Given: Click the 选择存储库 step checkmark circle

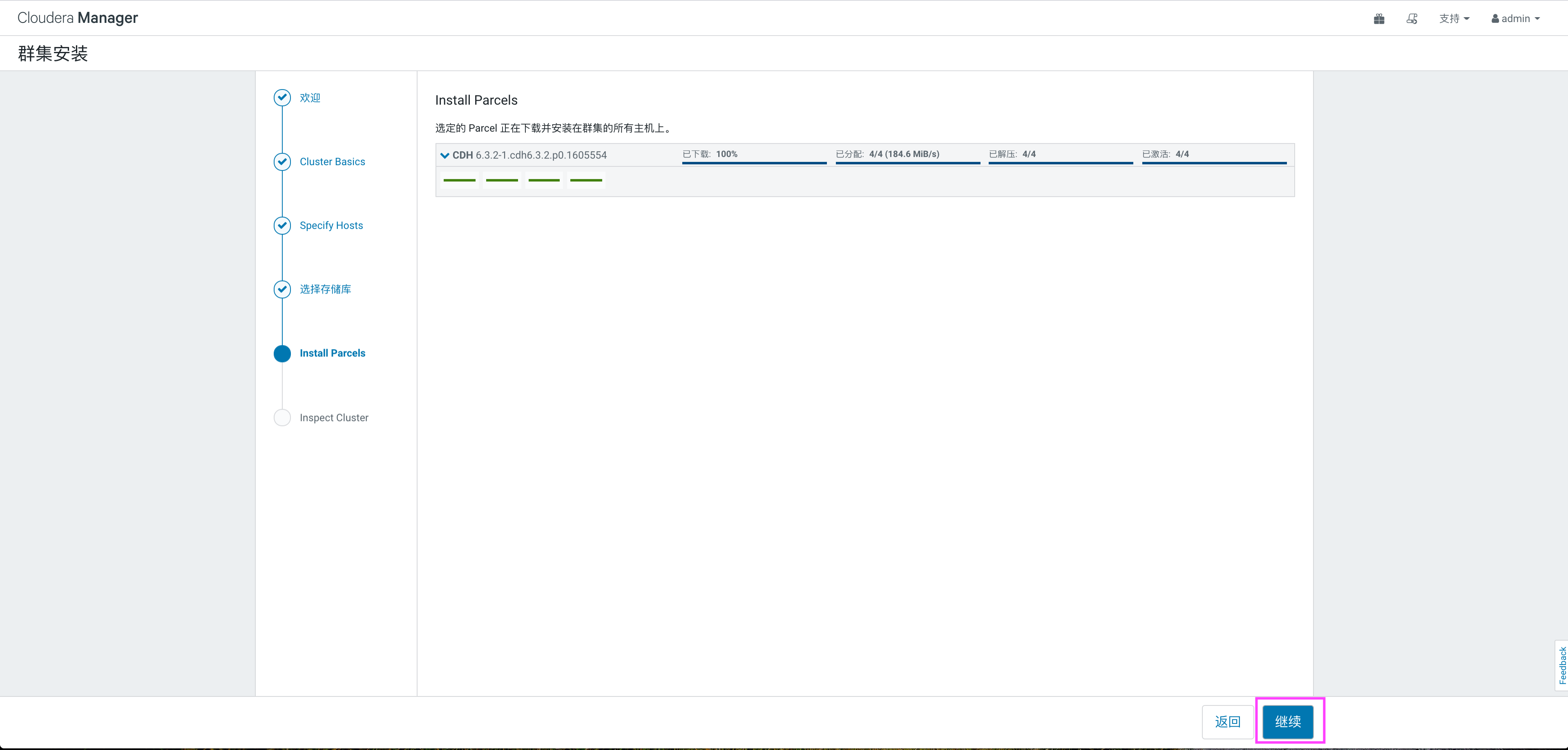Looking at the screenshot, I should click(x=282, y=289).
